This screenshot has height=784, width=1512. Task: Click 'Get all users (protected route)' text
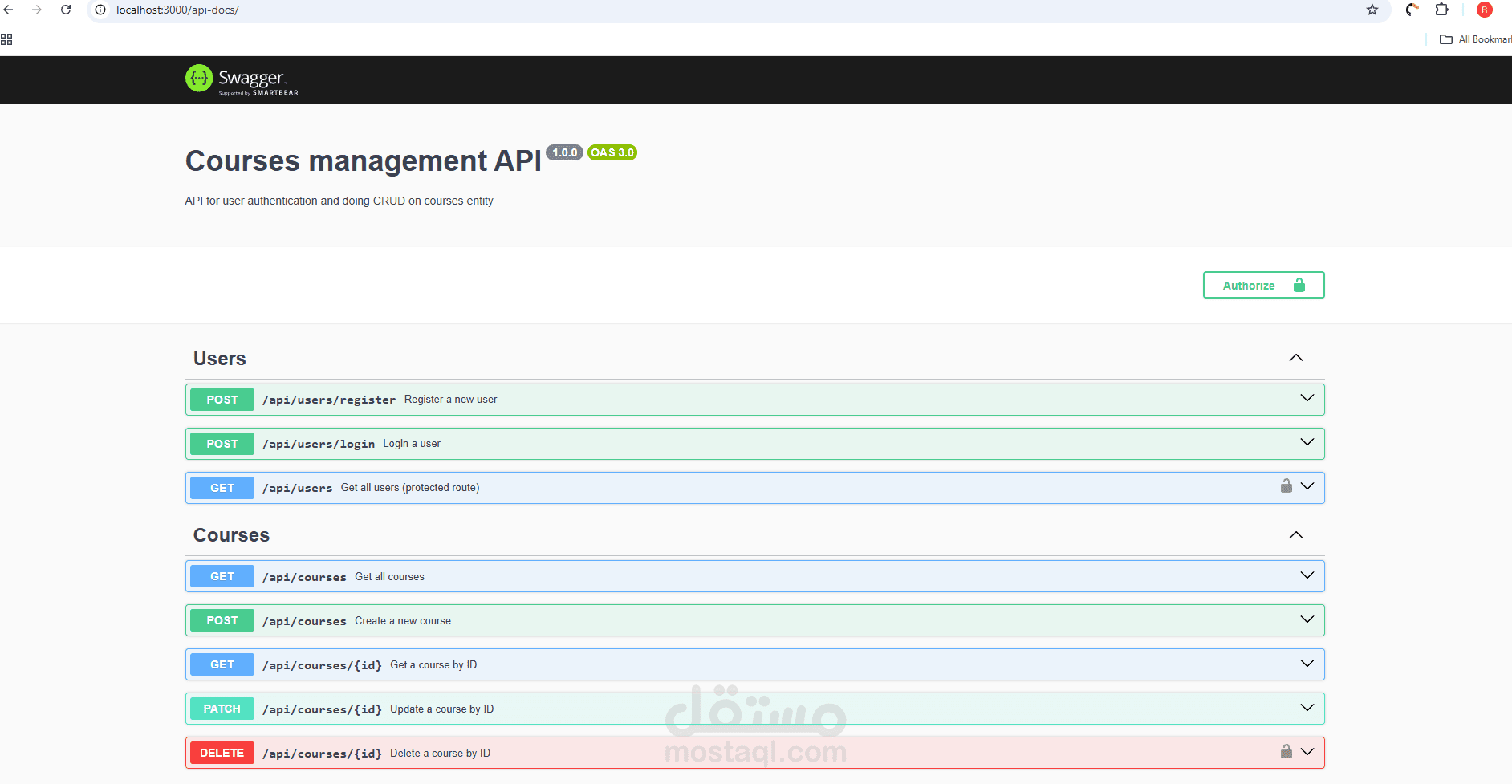pos(410,487)
